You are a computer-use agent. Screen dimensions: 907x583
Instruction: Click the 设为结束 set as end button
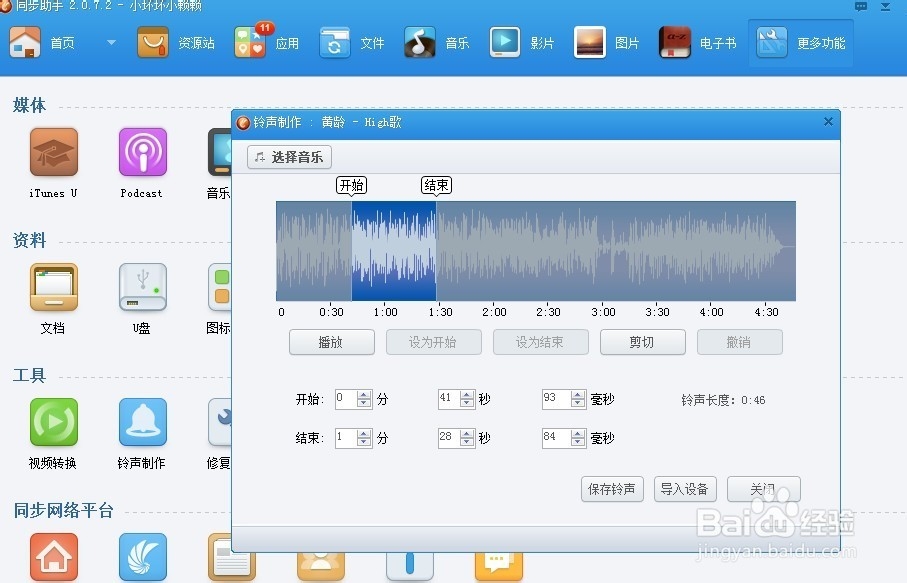(540, 342)
